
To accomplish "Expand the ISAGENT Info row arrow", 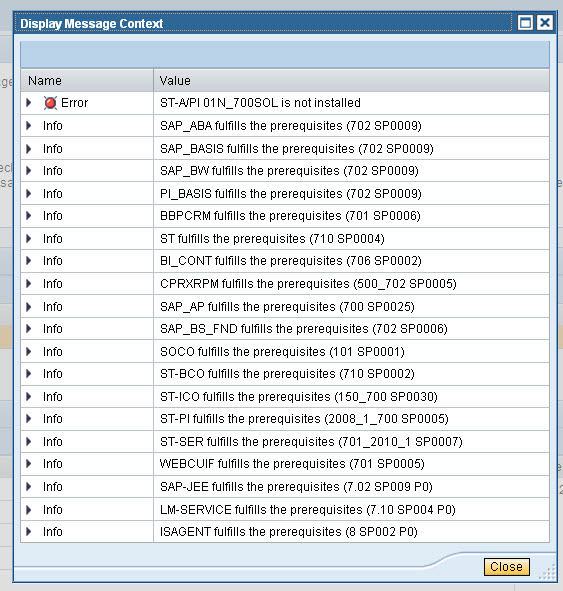I will click(x=29, y=531).
